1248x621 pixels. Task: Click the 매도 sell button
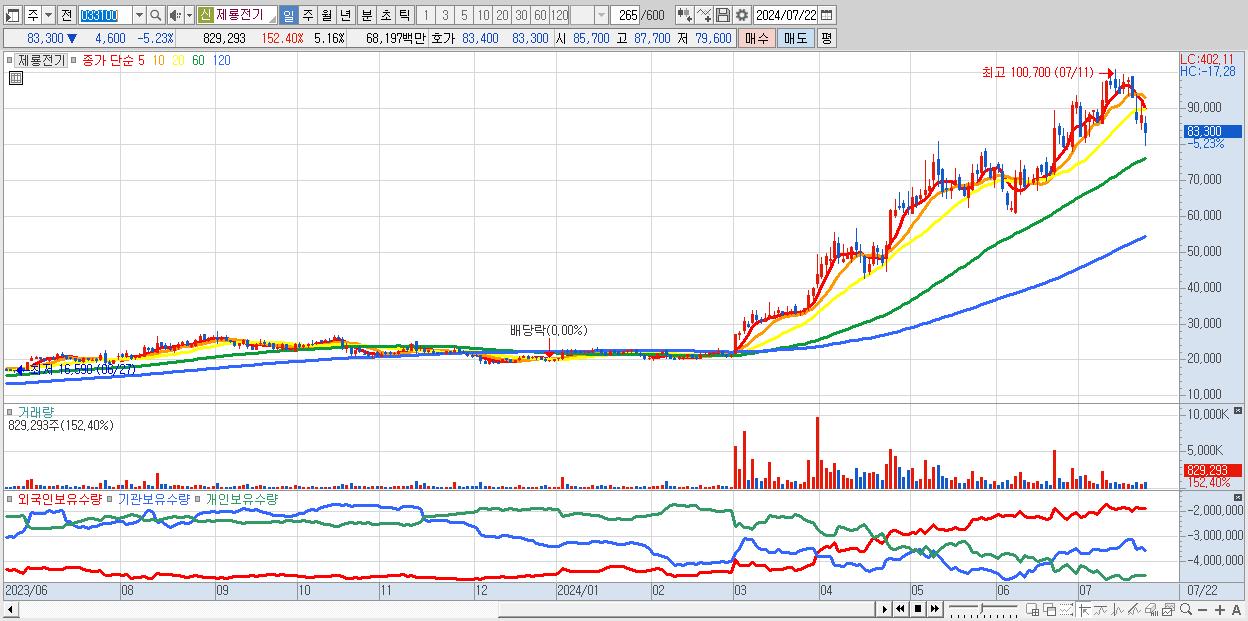(795, 38)
